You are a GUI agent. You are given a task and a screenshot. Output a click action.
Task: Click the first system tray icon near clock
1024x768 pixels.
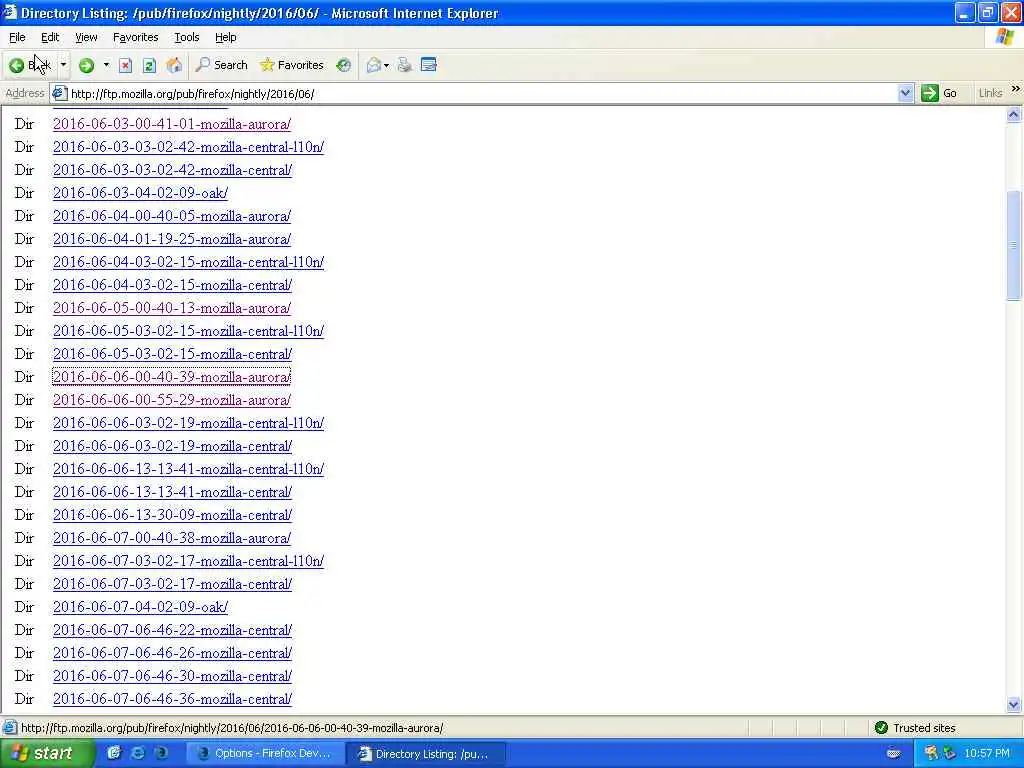pos(931,753)
